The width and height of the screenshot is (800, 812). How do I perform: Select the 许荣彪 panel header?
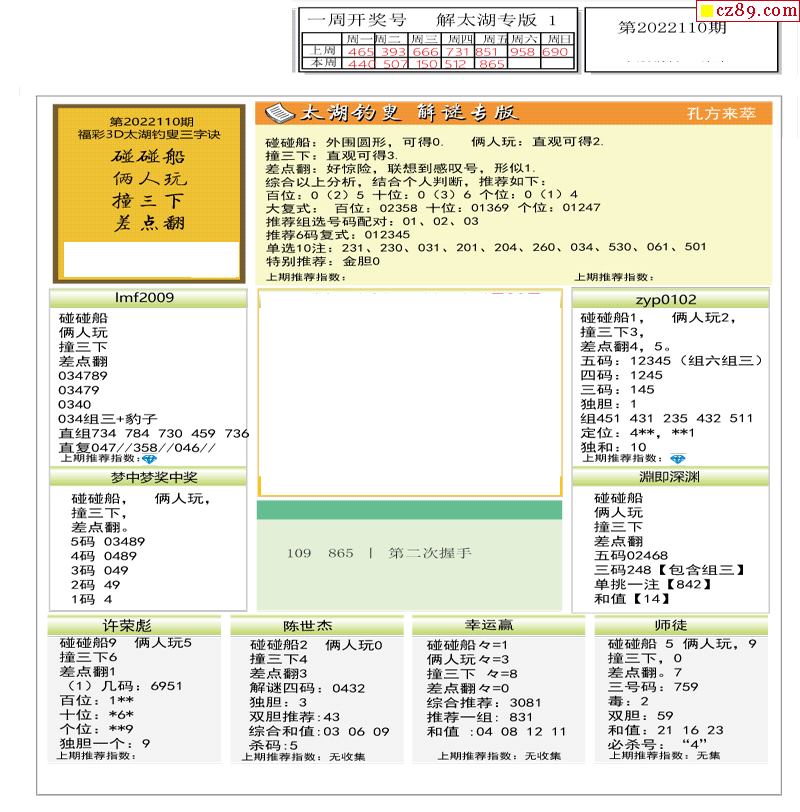click(x=134, y=626)
